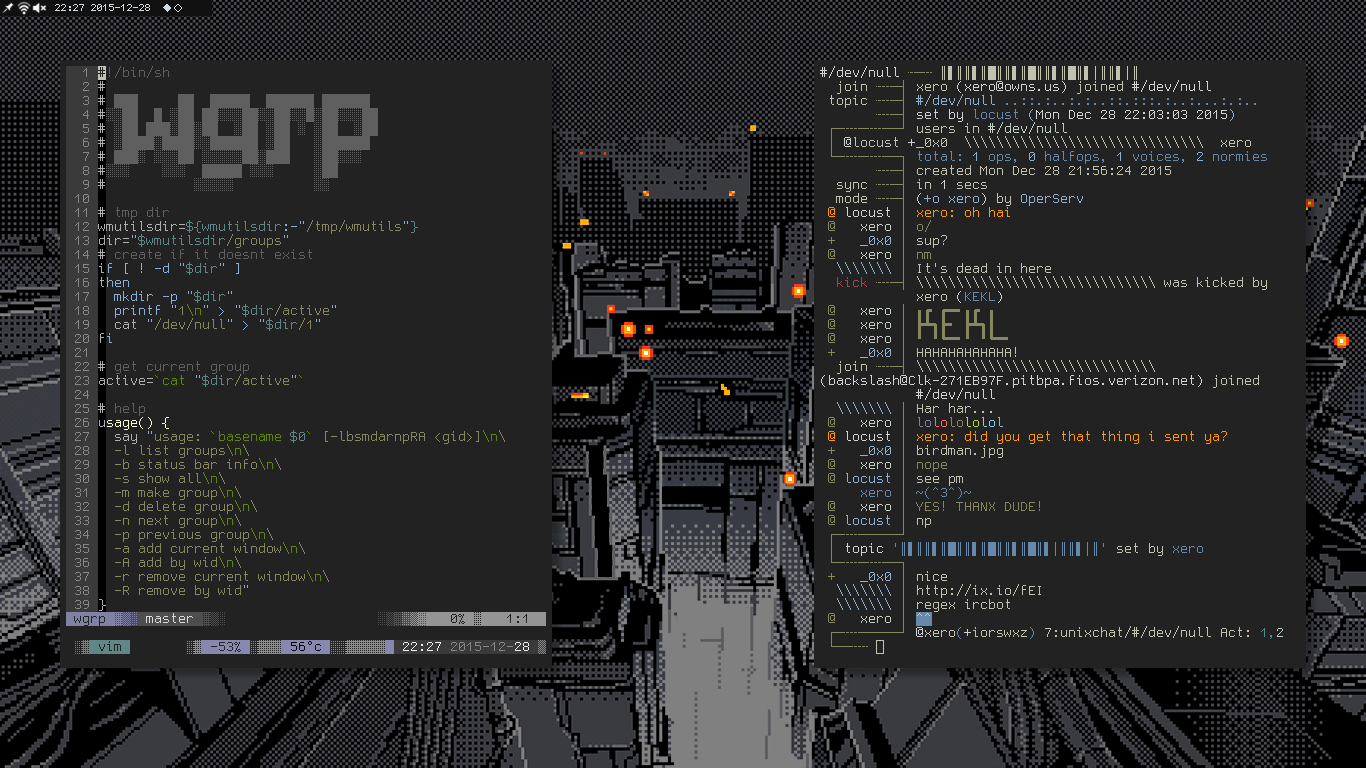
Task: Open the Wi-Fi network indicator
Action: (x=24, y=8)
